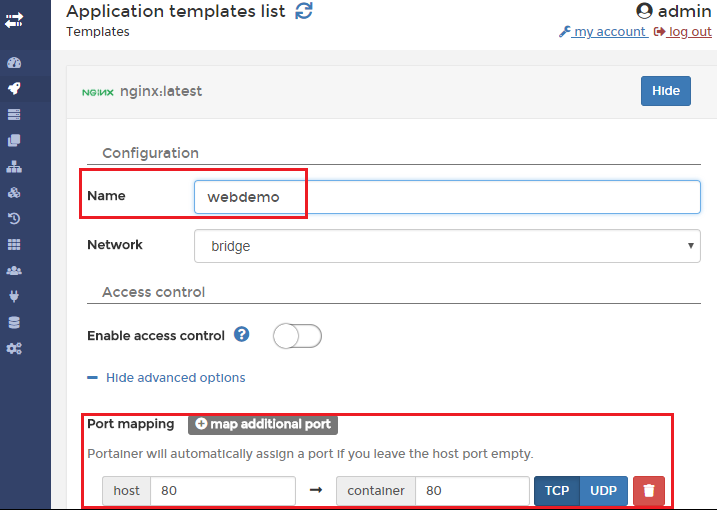This screenshot has width=717, height=510.
Task: Open Volumes cubes icon in sidebar
Action: [x=14, y=192]
